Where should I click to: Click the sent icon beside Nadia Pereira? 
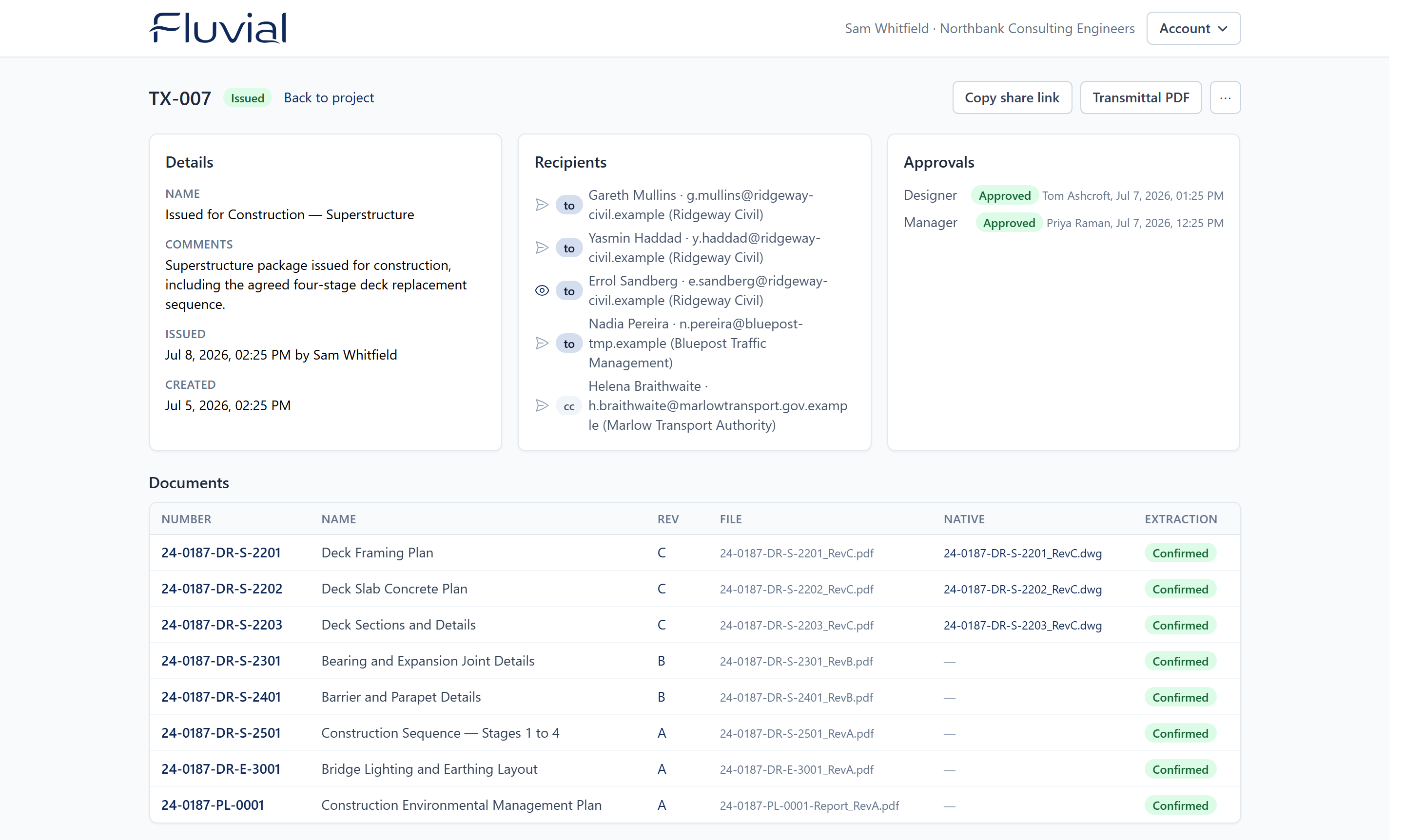pos(542,344)
